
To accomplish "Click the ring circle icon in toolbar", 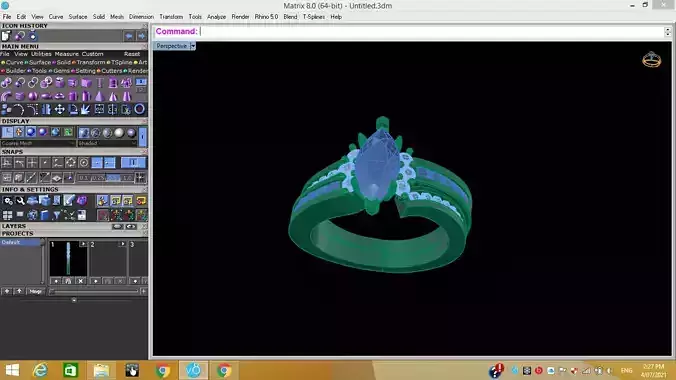I will click(139, 109).
